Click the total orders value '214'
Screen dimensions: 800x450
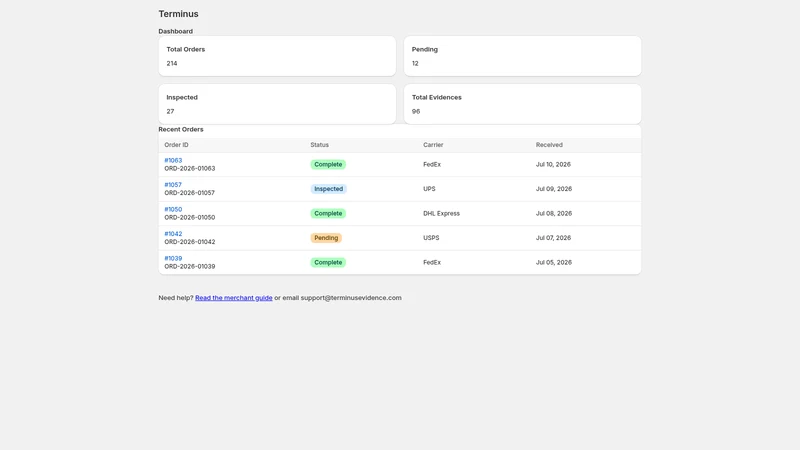point(171,63)
